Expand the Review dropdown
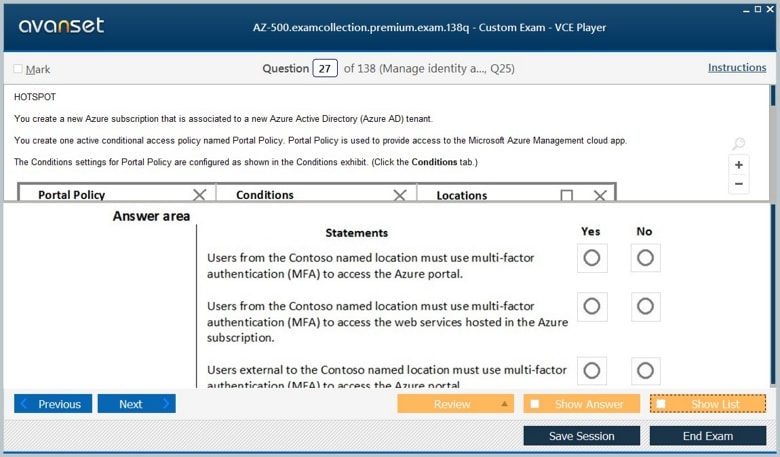This screenshot has width=780, height=457. pos(504,404)
